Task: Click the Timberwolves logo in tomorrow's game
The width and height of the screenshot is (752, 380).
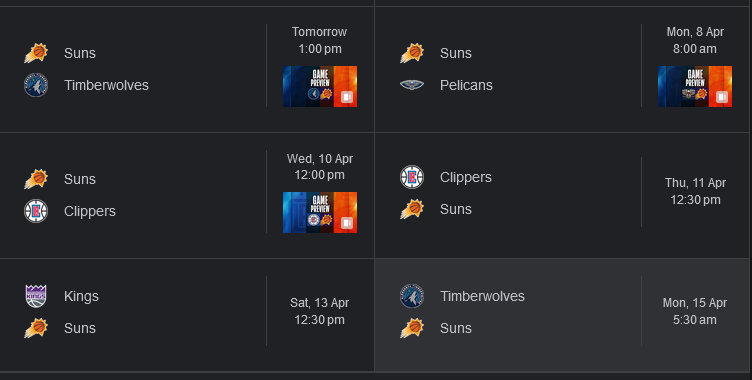Action: click(36, 85)
